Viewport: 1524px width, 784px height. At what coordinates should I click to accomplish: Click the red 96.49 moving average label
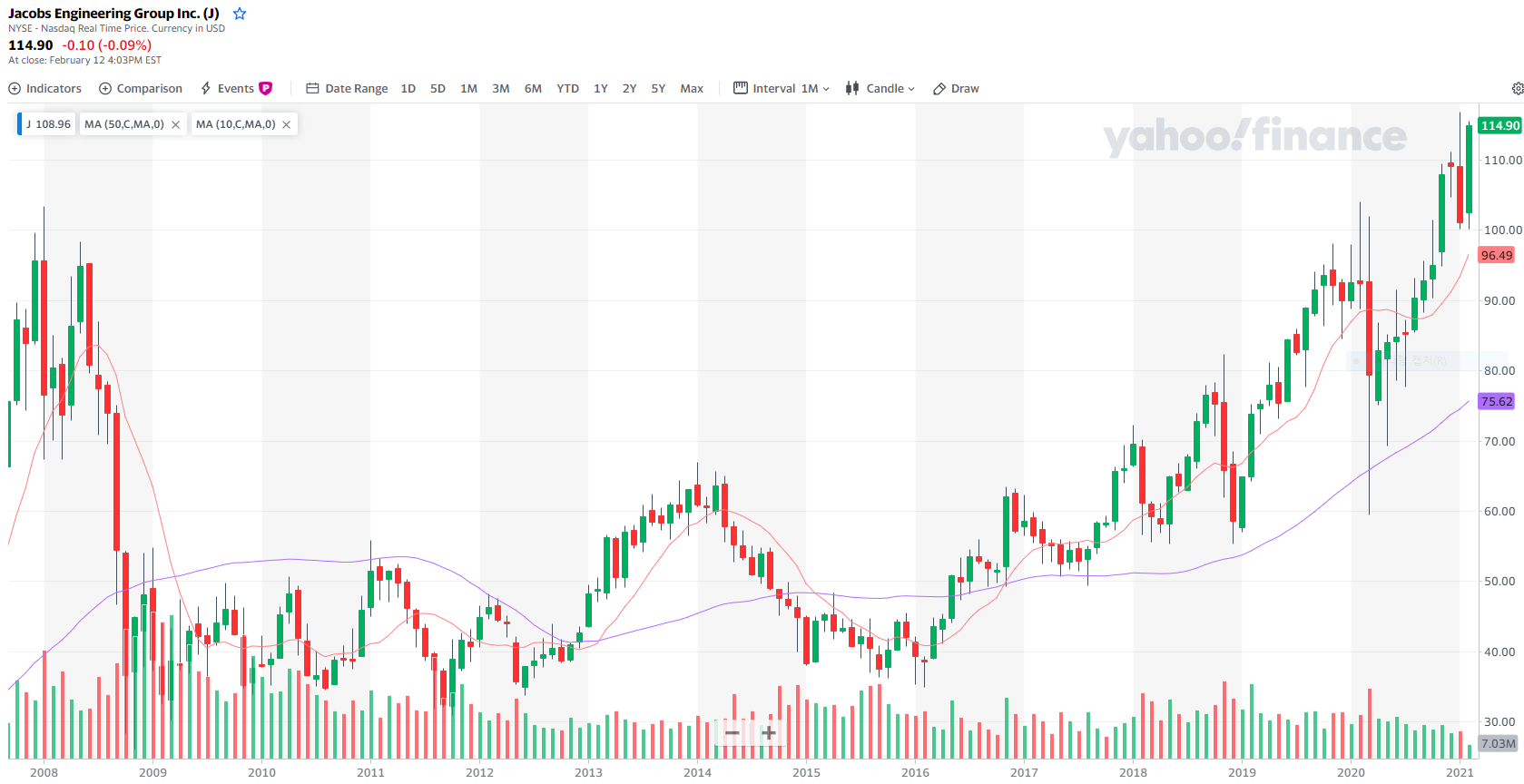1496,255
